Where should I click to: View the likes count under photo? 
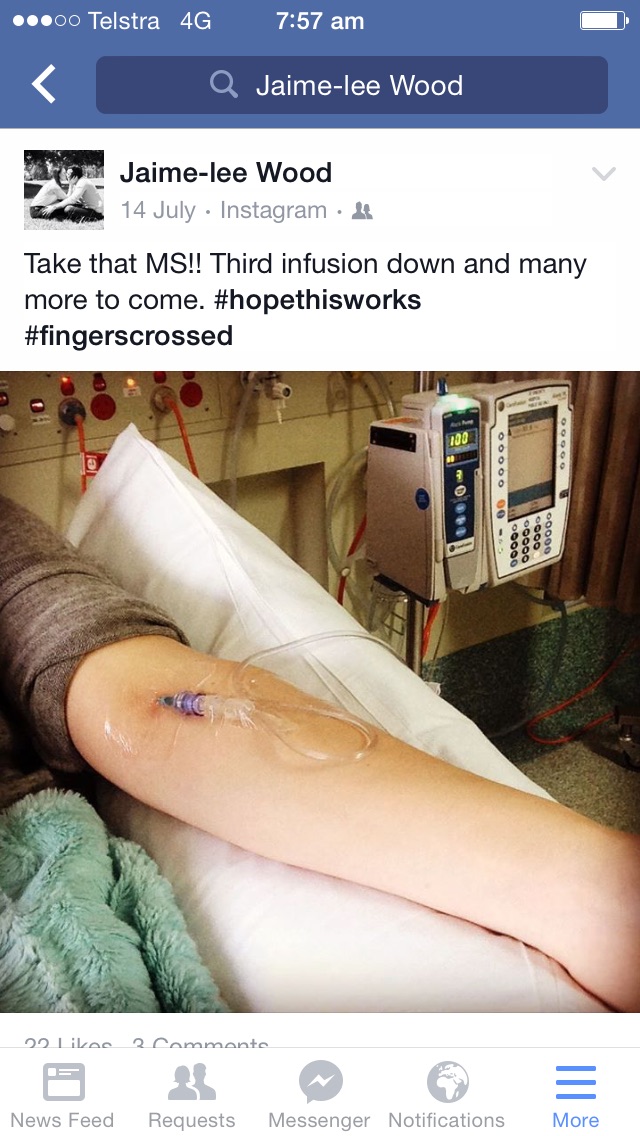coord(68,1042)
